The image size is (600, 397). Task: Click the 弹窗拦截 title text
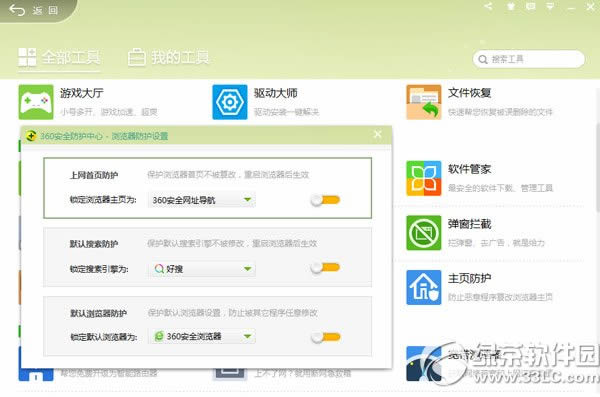(470, 224)
